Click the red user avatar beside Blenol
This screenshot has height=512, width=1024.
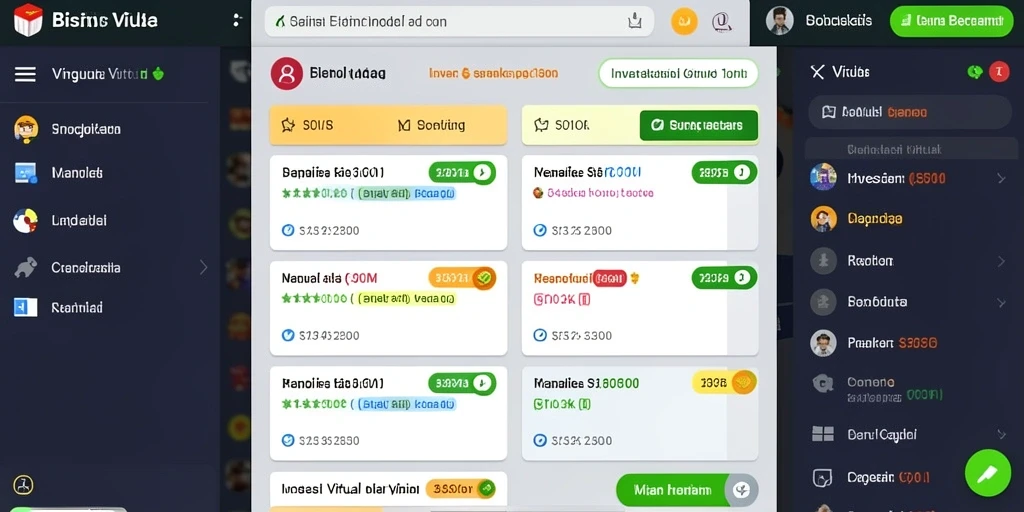point(286,73)
